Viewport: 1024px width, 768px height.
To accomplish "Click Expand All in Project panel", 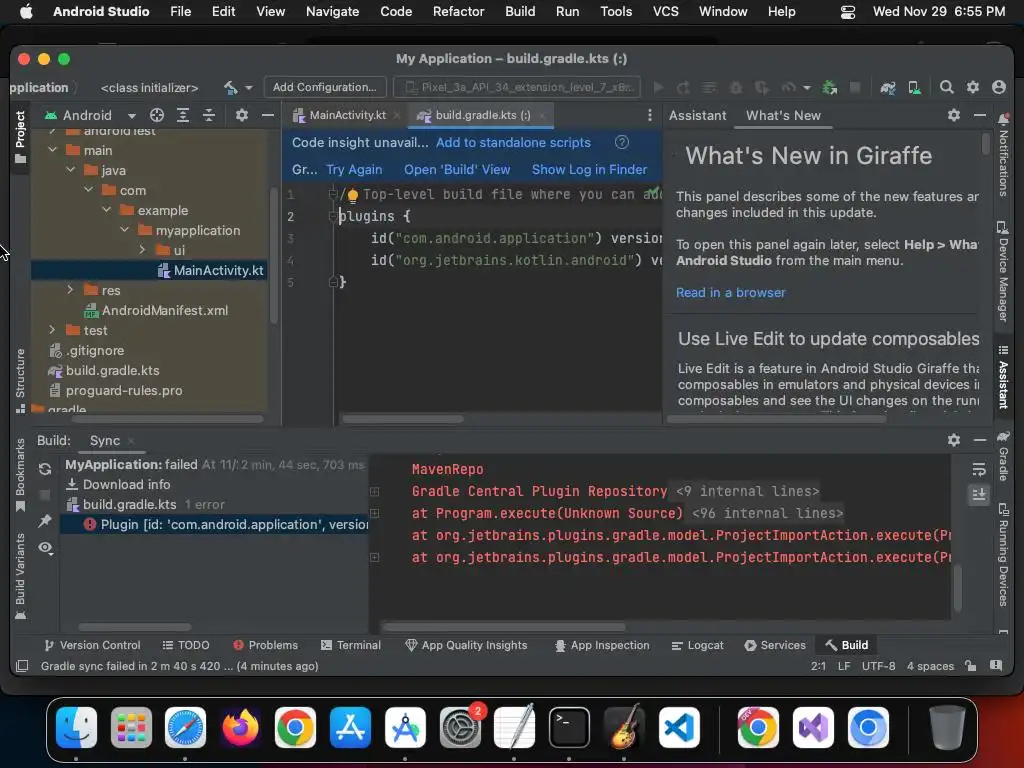I will click(183, 116).
